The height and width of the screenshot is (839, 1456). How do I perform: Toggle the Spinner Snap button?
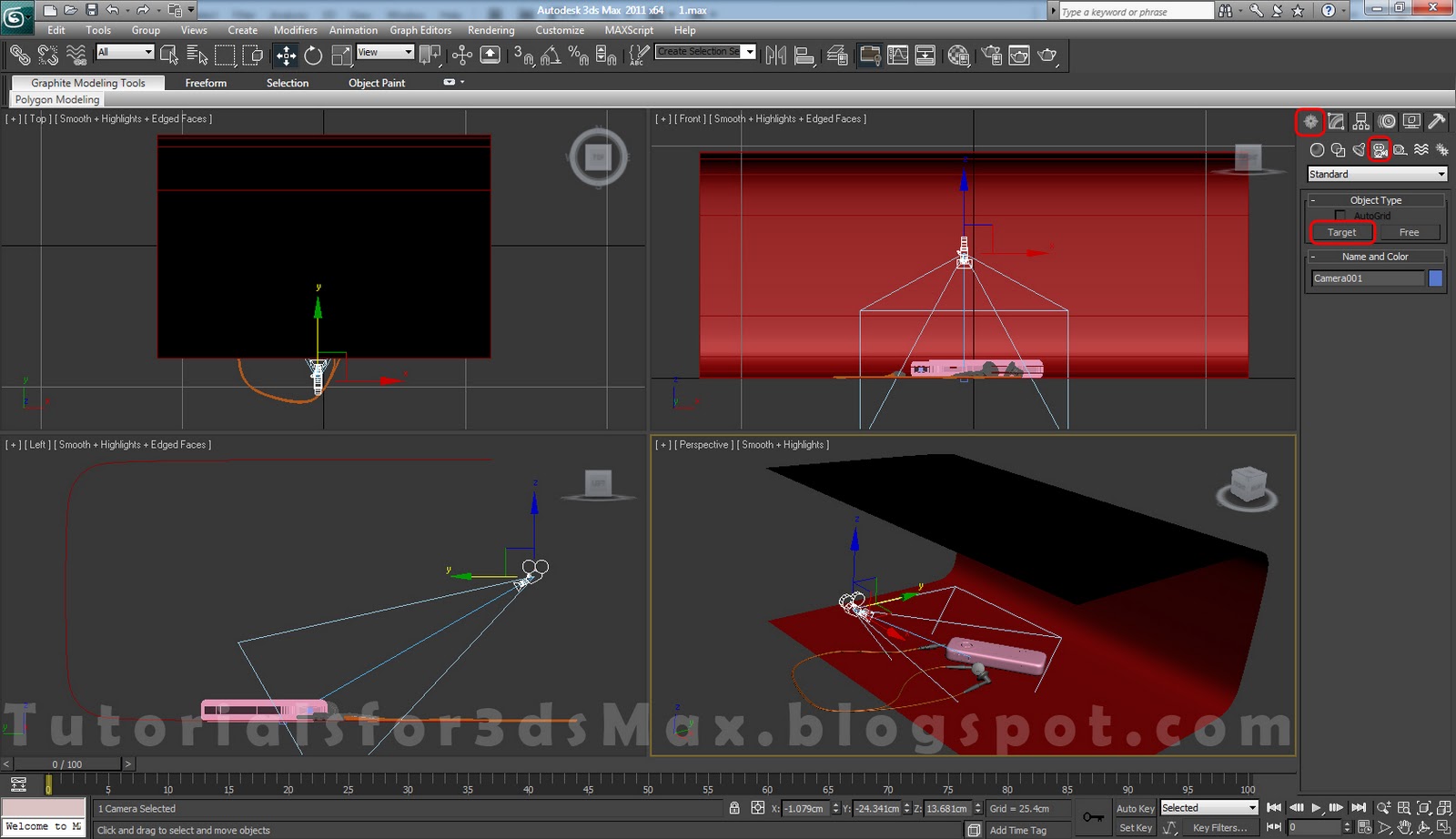pos(606,56)
